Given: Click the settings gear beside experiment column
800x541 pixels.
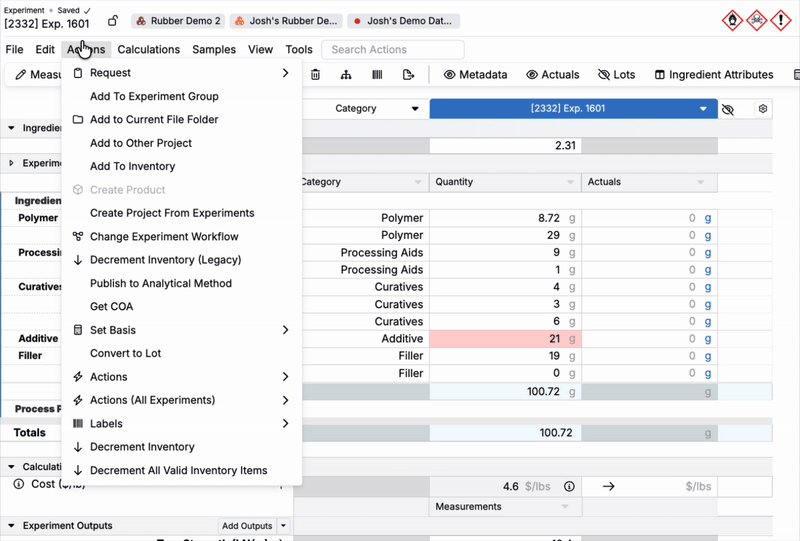Looking at the screenshot, I should point(763,109).
